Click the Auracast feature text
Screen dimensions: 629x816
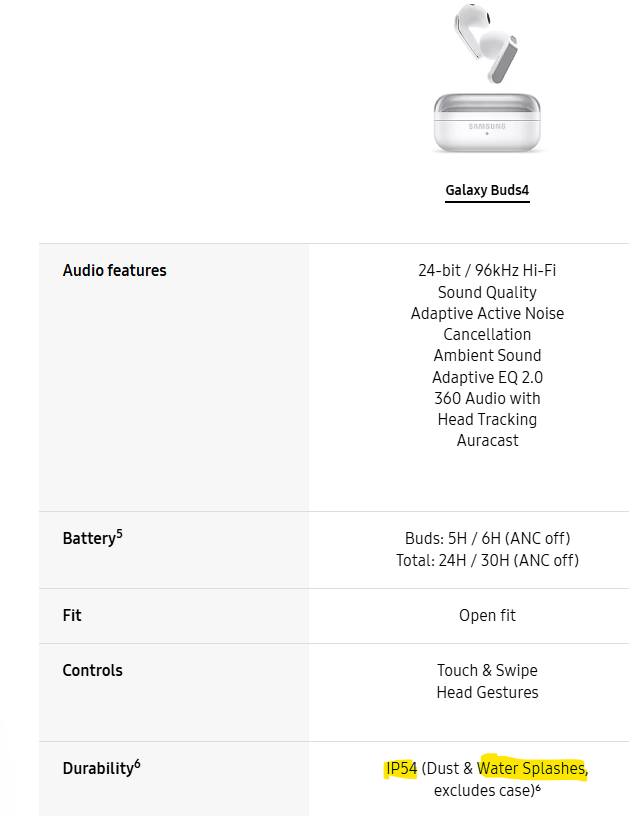pyautogui.click(x=487, y=441)
